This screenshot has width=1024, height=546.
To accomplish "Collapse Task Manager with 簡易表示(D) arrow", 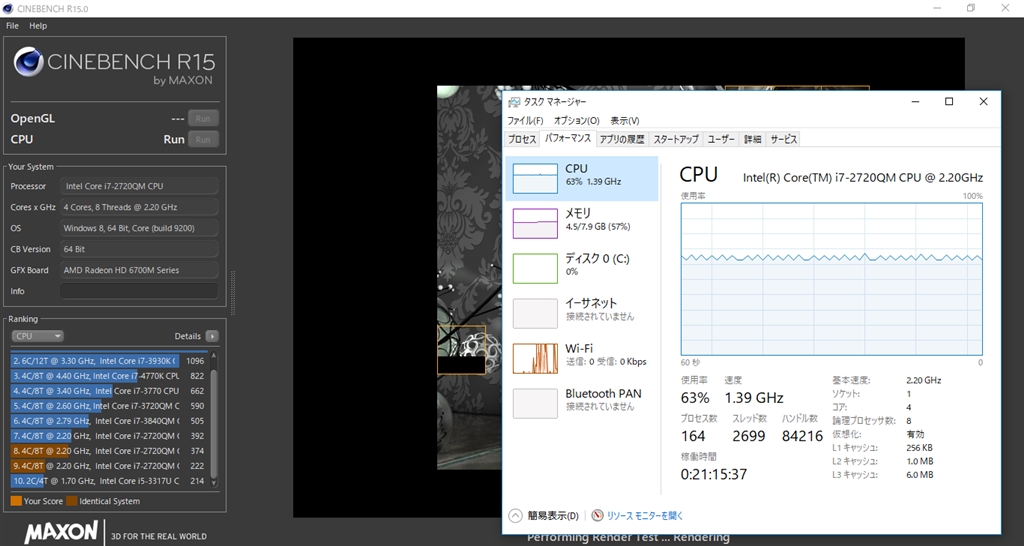I will [515, 515].
